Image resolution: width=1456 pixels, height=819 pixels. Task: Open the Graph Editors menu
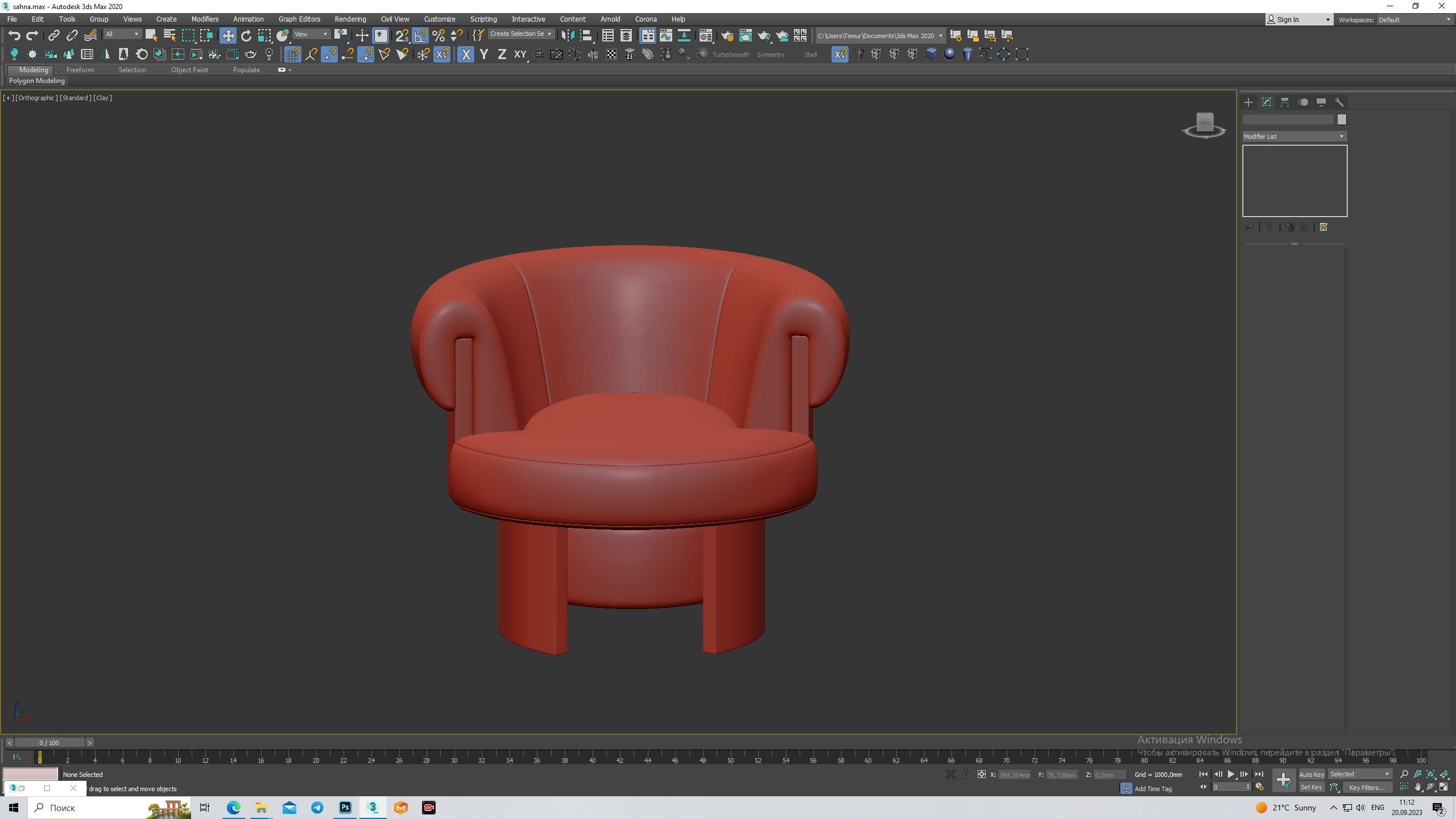coord(299,19)
